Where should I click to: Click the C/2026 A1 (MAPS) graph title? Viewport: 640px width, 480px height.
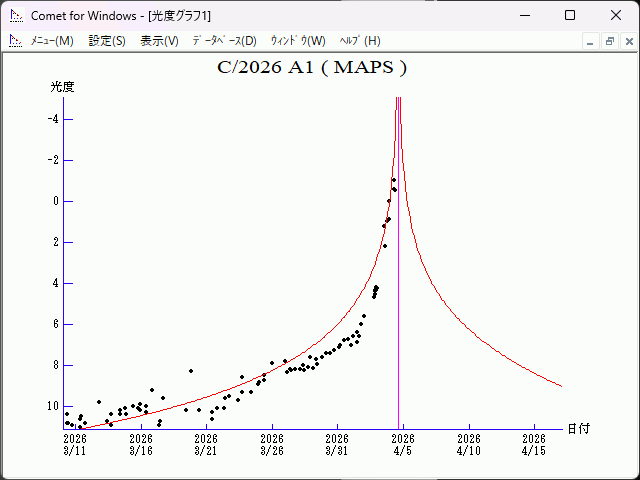point(312,68)
